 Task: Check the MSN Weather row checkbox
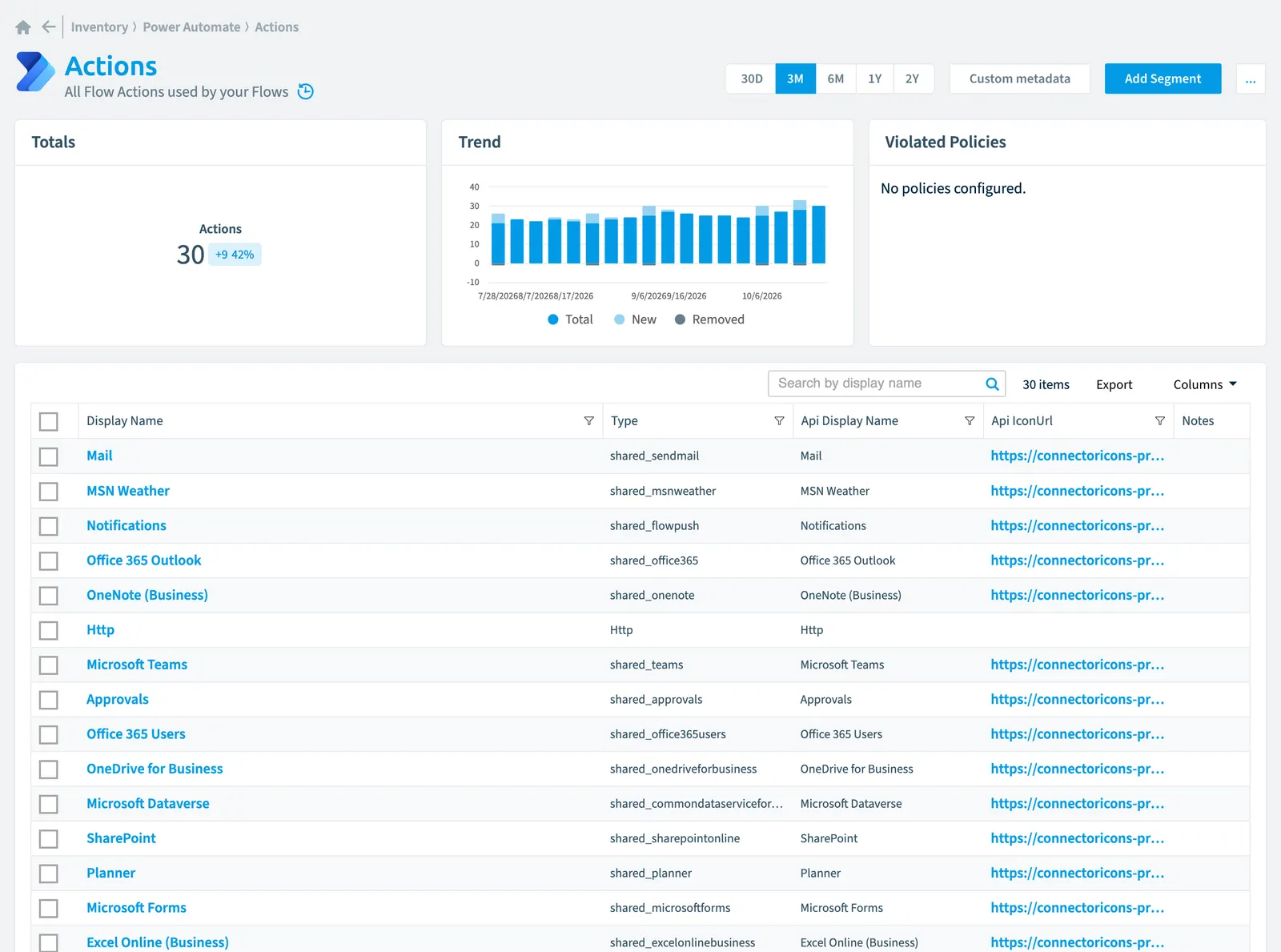49,491
